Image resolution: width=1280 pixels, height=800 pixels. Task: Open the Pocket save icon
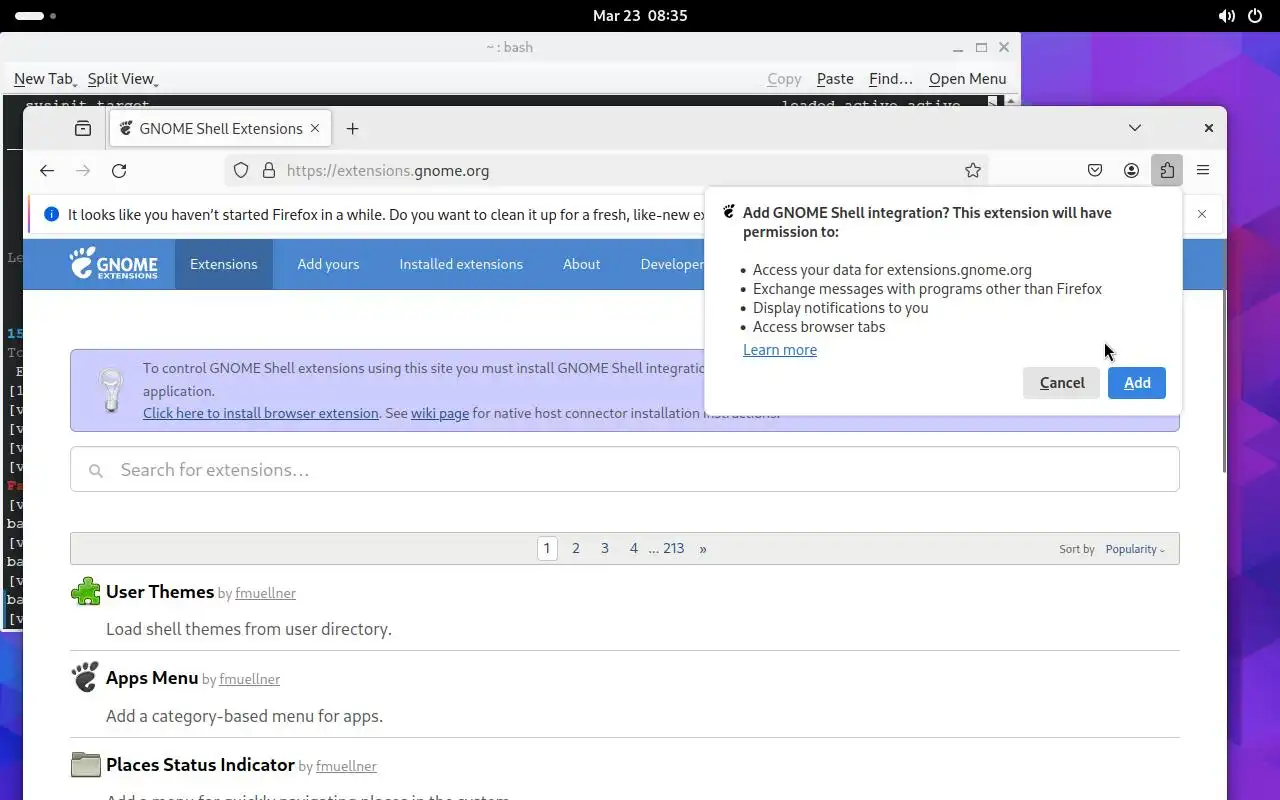[1095, 171]
